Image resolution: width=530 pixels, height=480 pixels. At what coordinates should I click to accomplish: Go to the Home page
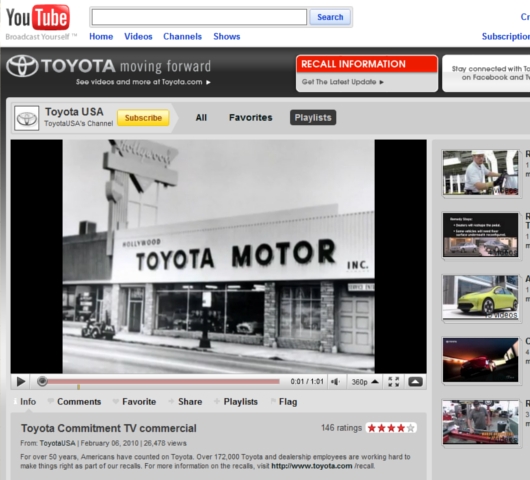[x=101, y=37]
